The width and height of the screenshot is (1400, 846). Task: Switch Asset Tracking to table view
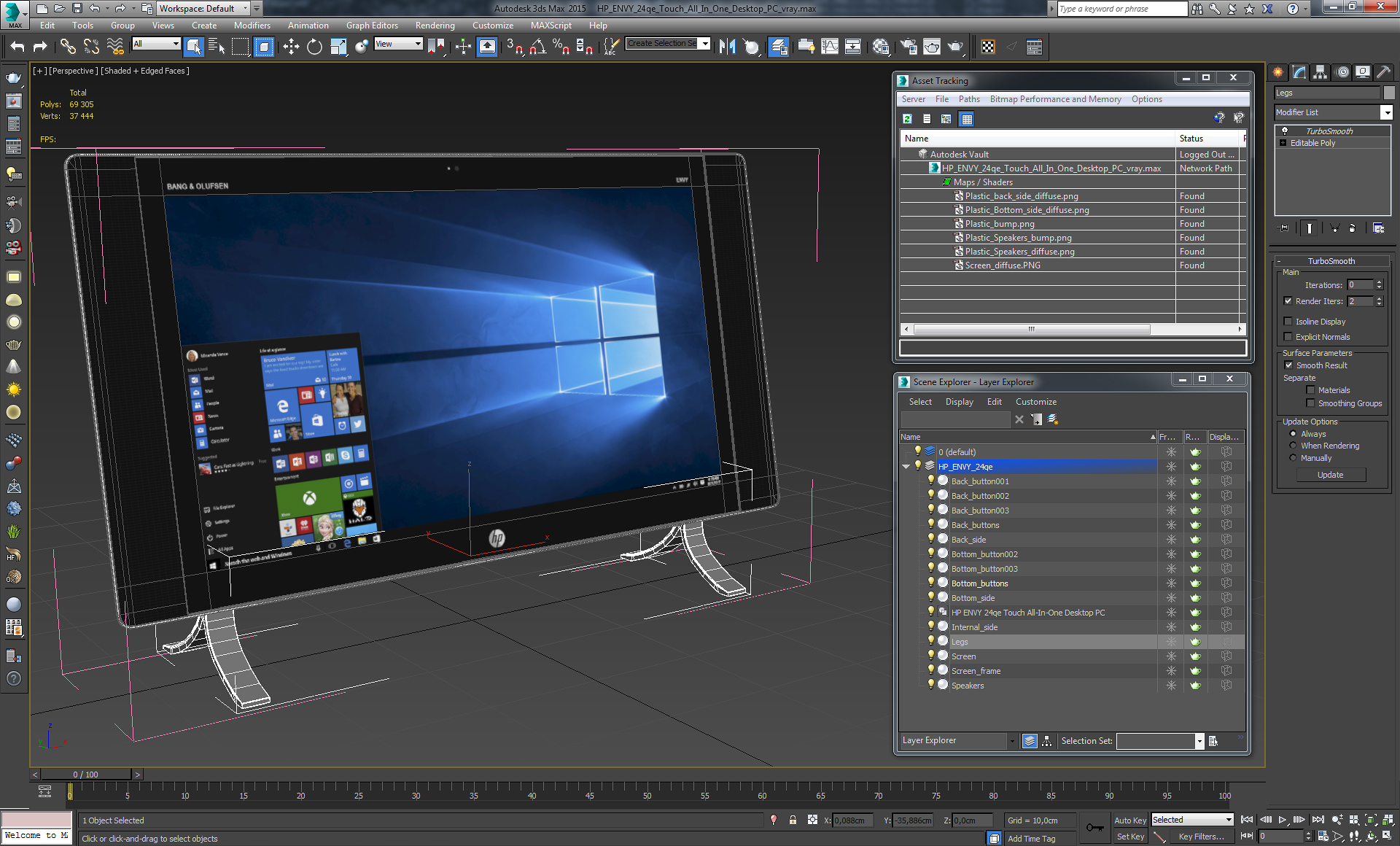click(966, 118)
